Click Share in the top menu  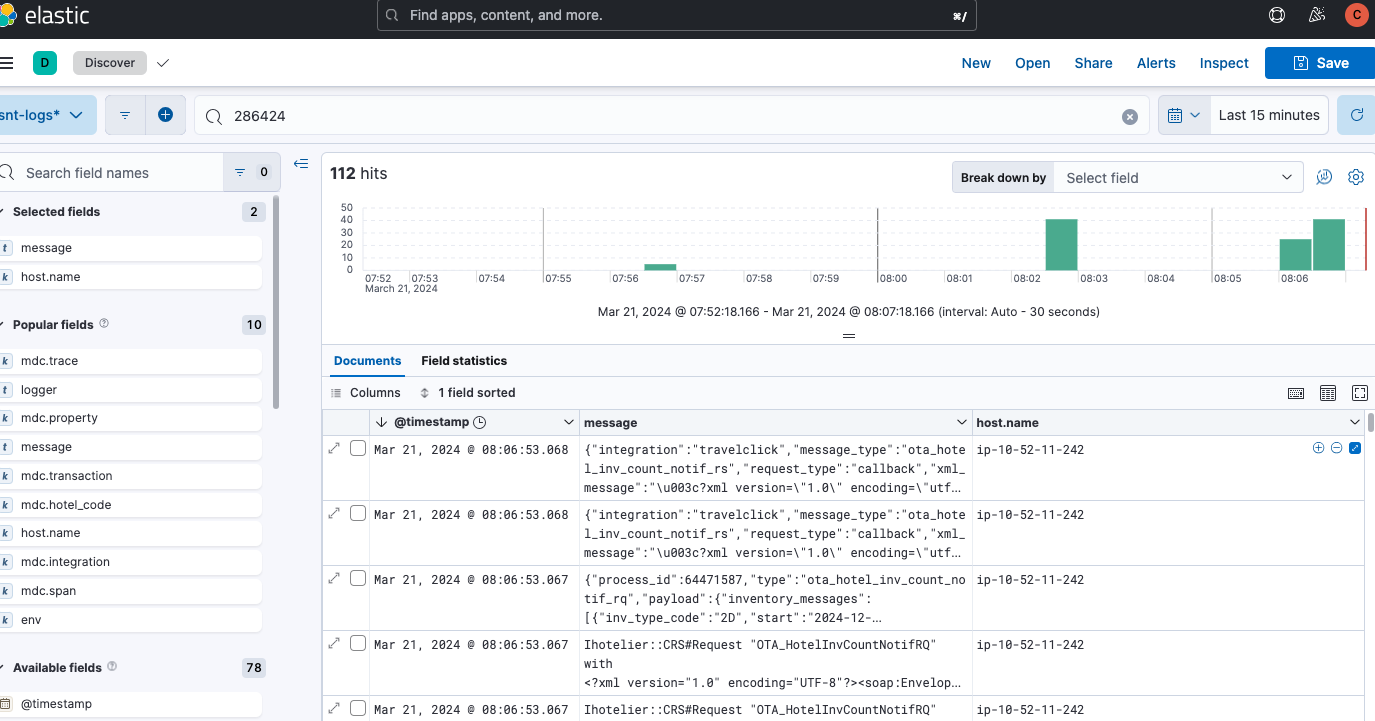coord(1094,63)
